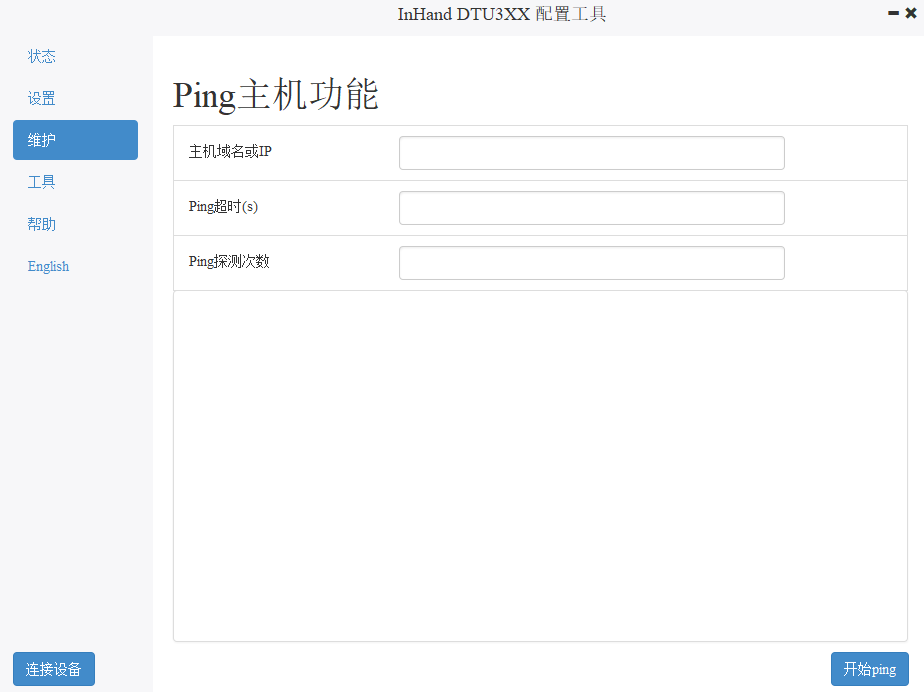Click the Ping探测次数 label text
Viewport: 924px width, 692px height.
pyautogui.click(x=229, y=262)
